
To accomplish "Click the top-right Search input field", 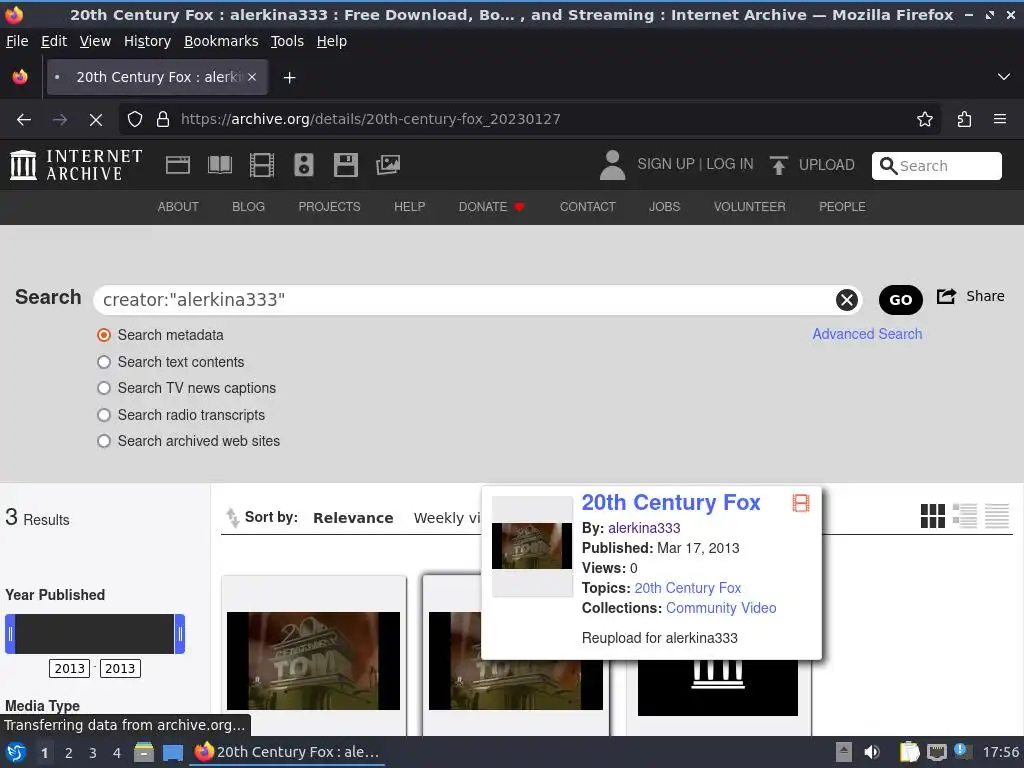I will tap(936, 166).
